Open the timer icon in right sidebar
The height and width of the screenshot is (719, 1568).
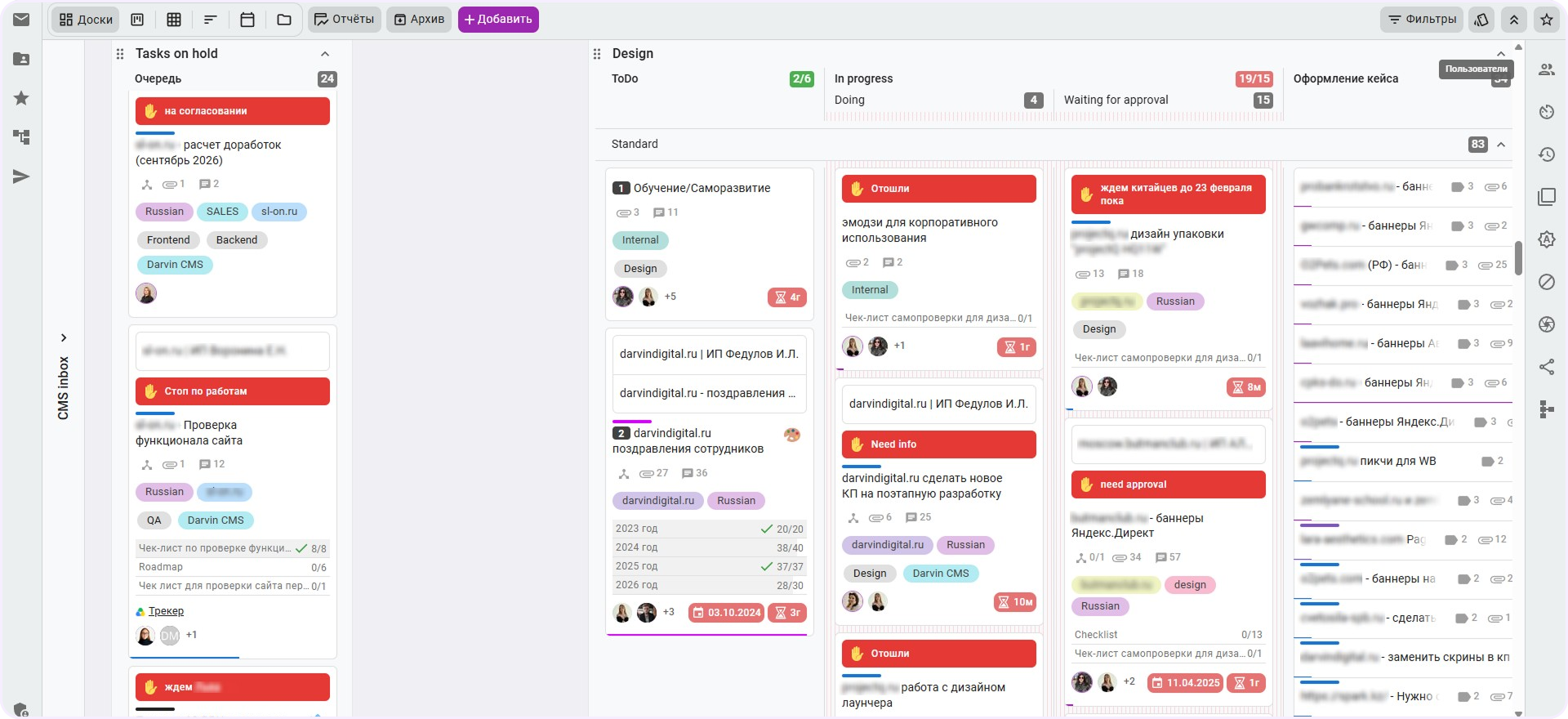point(1547,112)
